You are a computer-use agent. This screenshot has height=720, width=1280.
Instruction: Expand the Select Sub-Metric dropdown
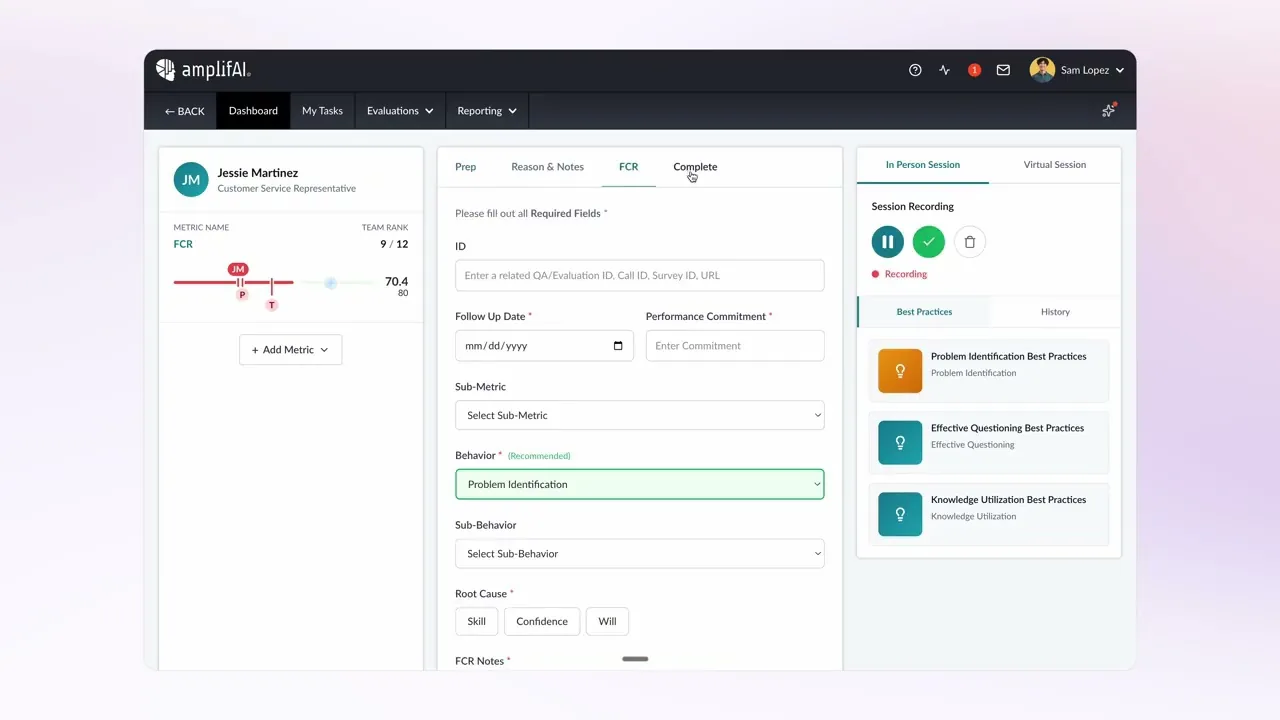[640, 415]
